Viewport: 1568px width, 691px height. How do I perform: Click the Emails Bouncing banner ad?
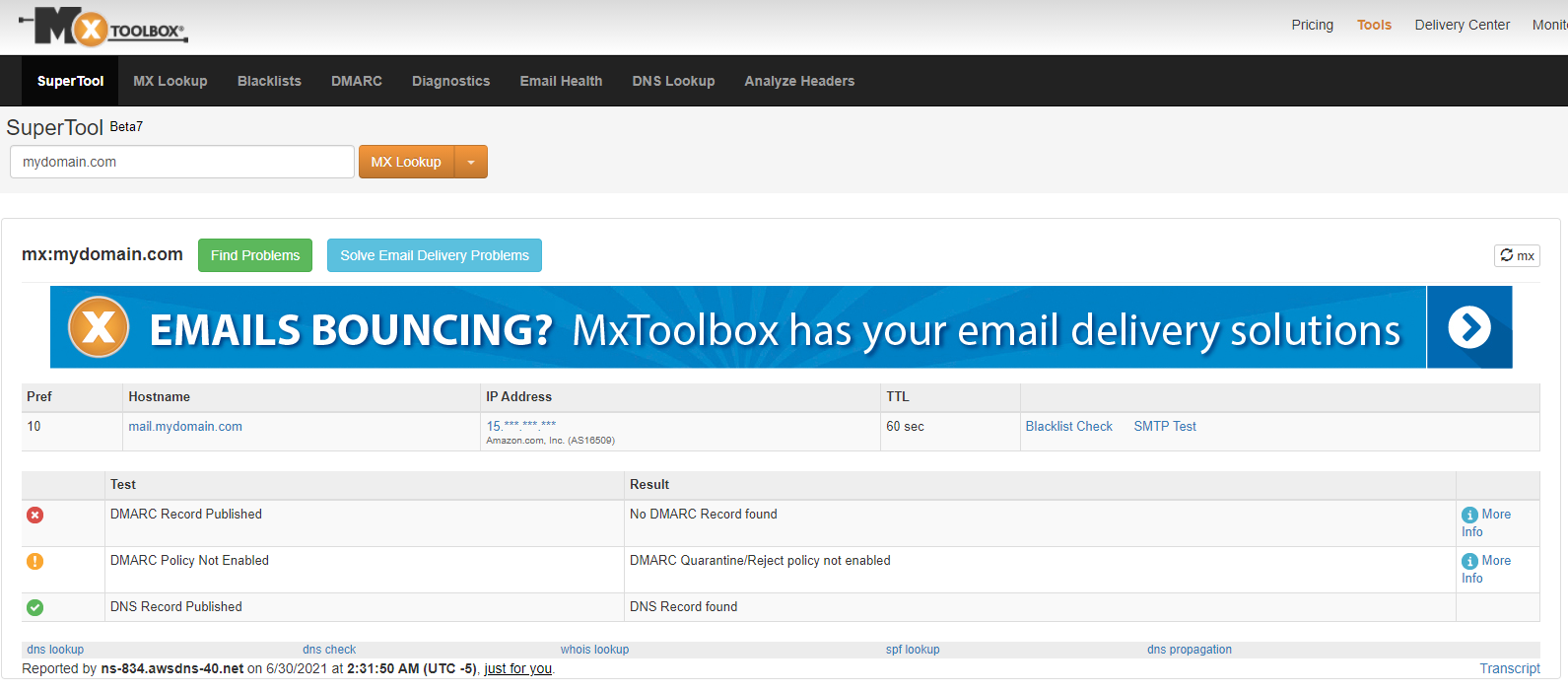click(781, 327)
